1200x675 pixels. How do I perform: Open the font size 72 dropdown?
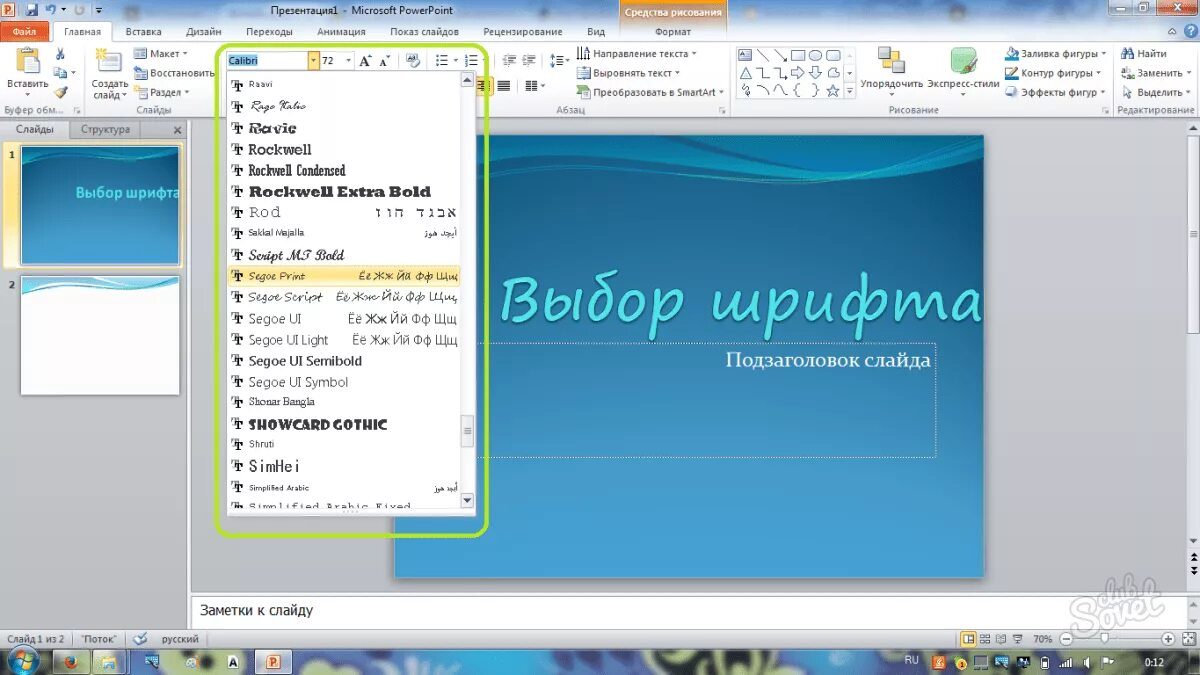pos(348,61)
